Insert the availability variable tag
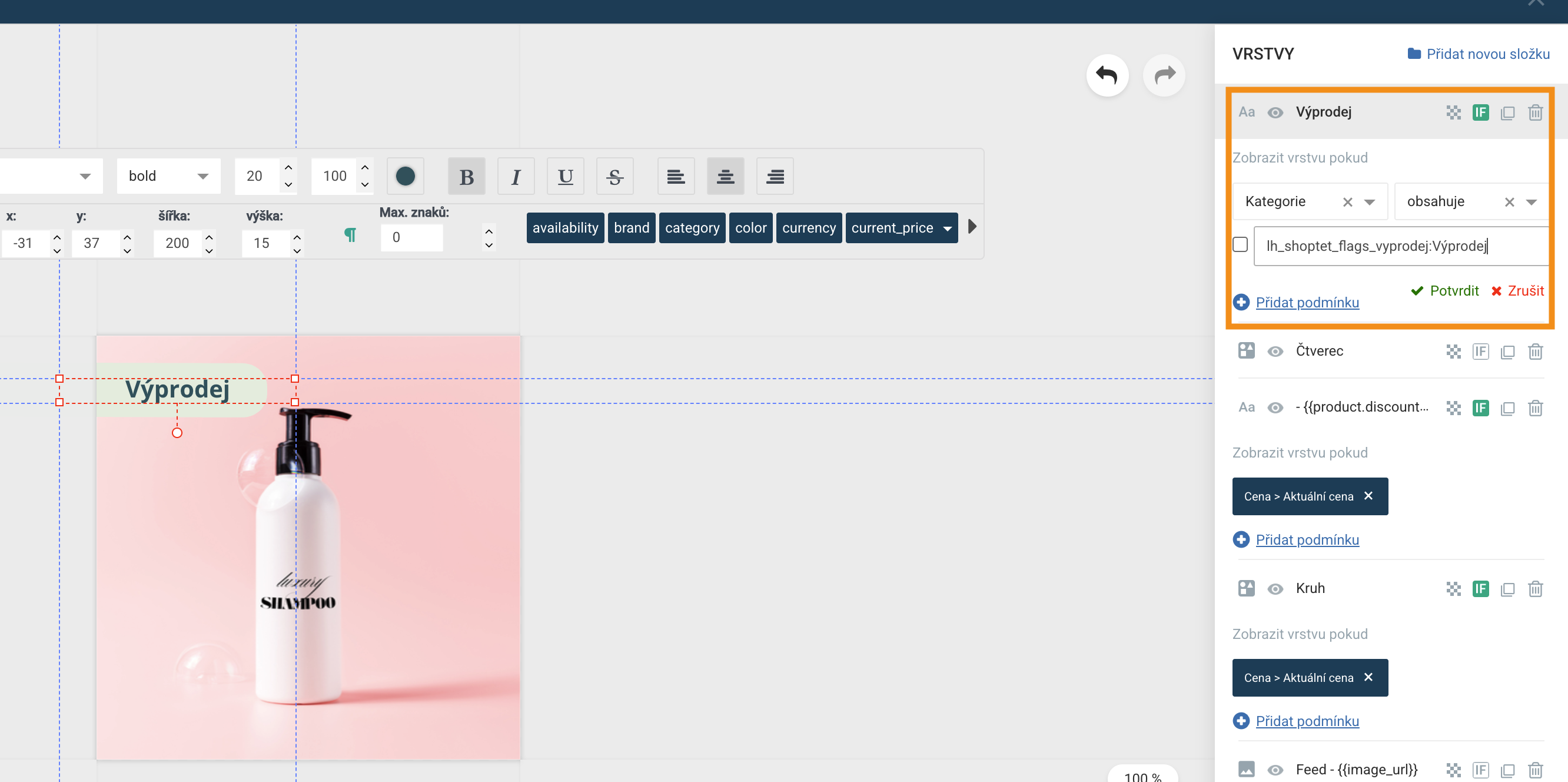Screen dimensions: 1568x782 (564, 228)
